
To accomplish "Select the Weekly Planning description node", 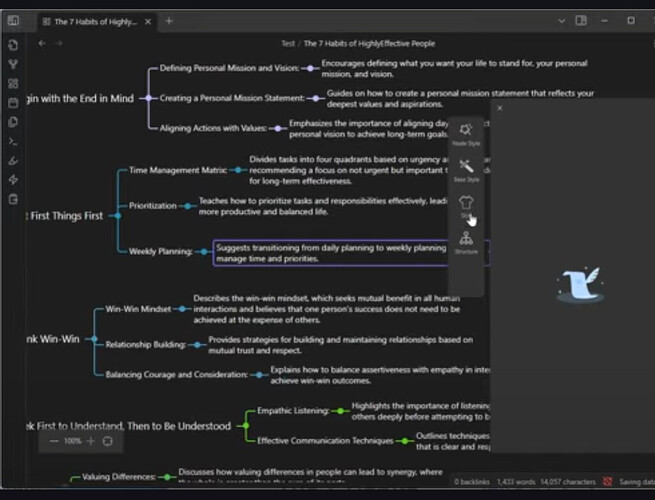I will [330, 252].
